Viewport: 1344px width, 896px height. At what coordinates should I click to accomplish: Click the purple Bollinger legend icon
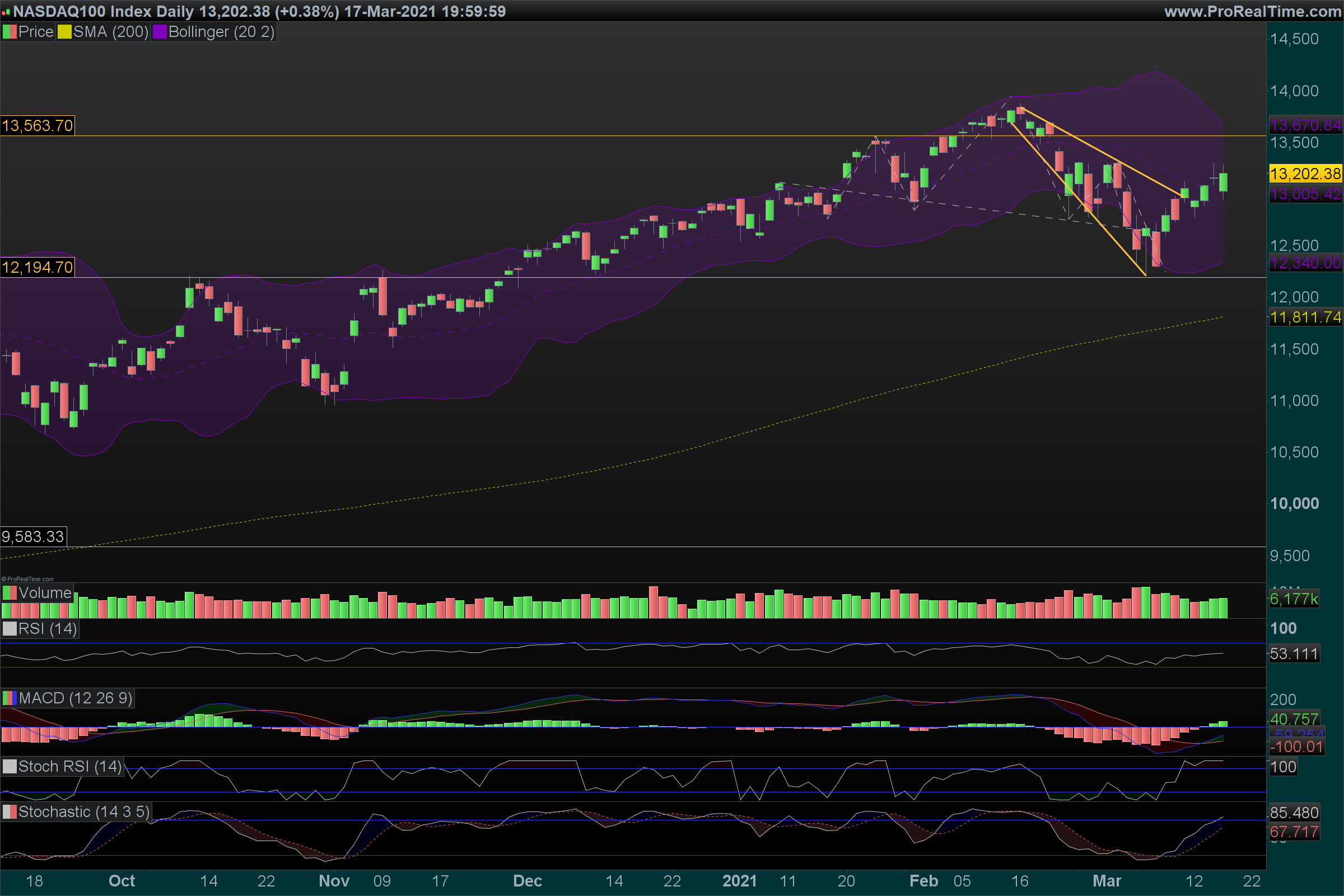pyautogui.click(x=159, y=32)
